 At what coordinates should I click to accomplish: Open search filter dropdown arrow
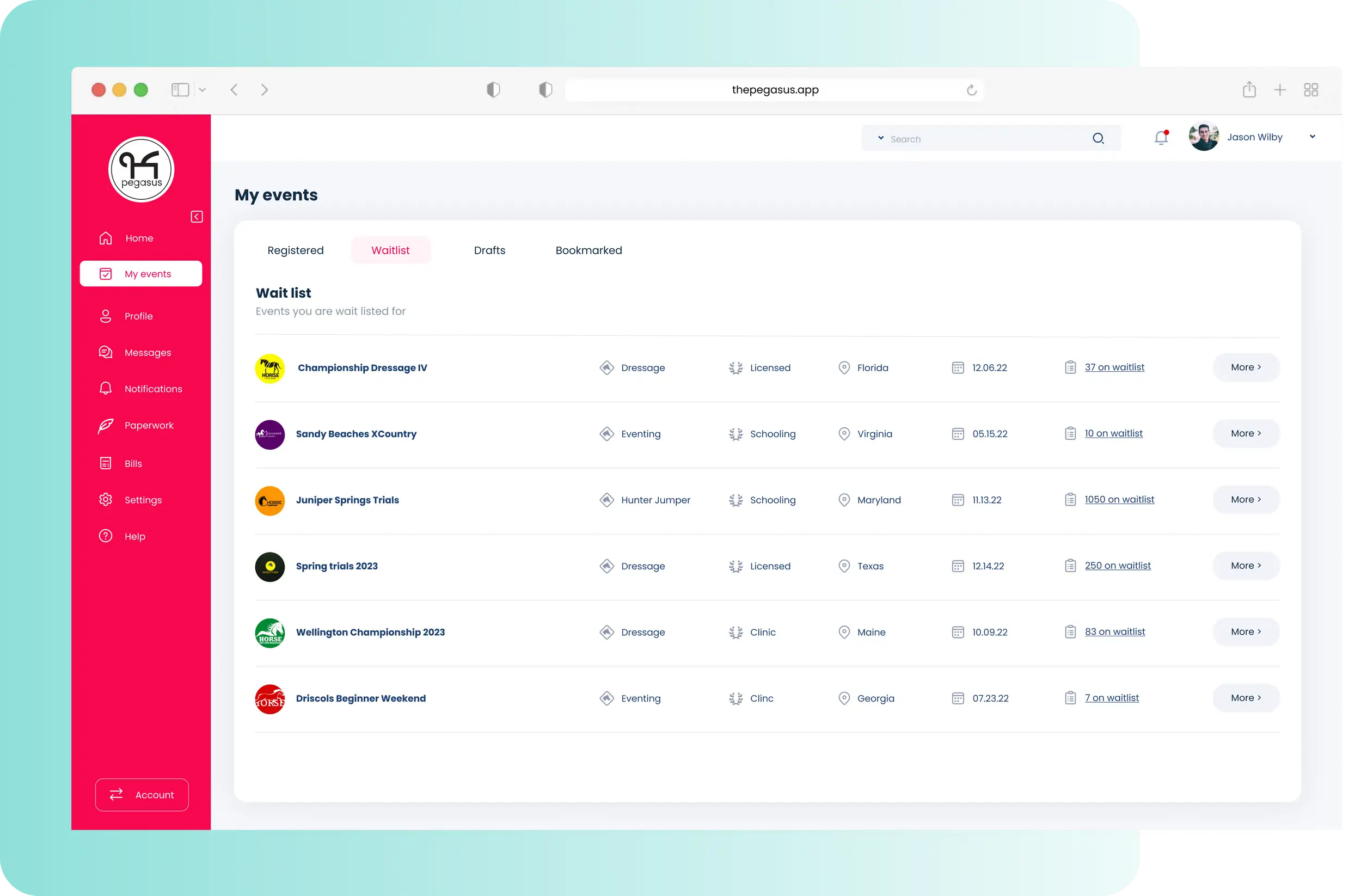pos(881,138)
